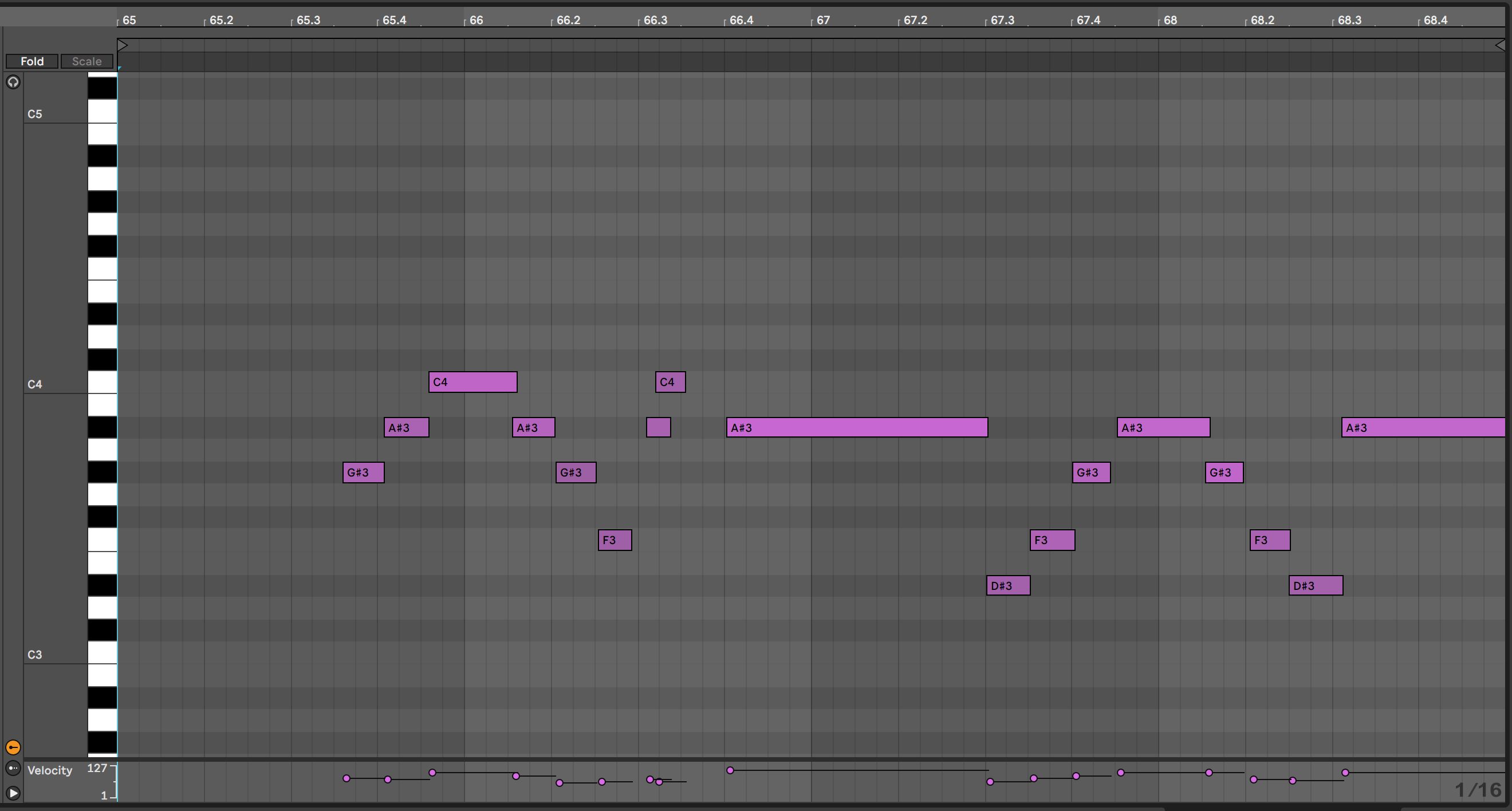
Task: Select the unlabeled short note at 66.3
Action: pos(659,428)
